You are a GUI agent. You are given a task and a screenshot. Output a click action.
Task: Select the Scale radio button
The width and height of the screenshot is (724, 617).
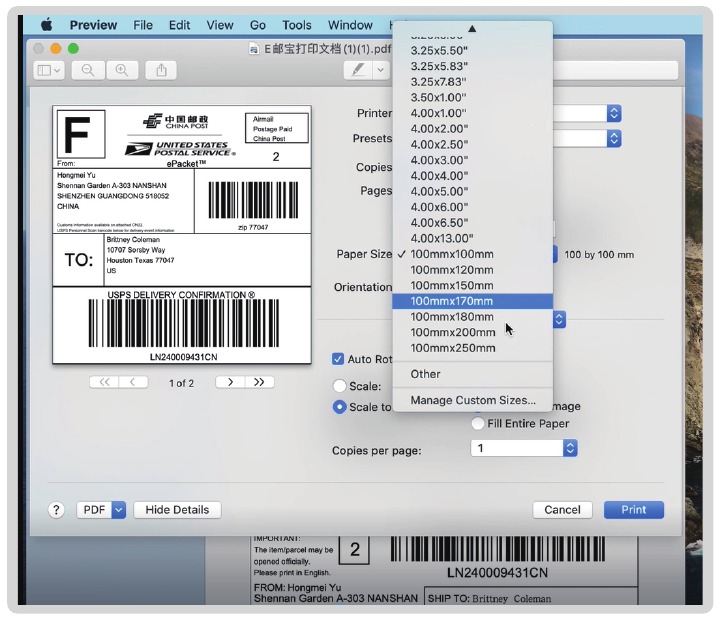click(339, 386)
